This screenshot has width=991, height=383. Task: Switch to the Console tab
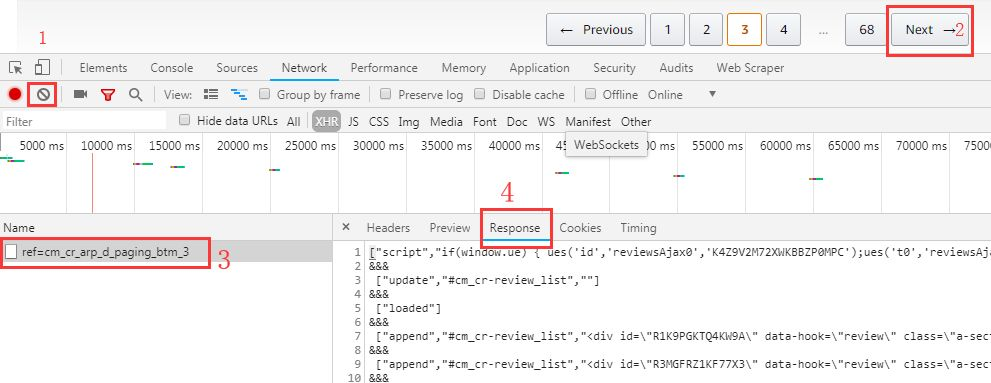[x=172, y=68]
